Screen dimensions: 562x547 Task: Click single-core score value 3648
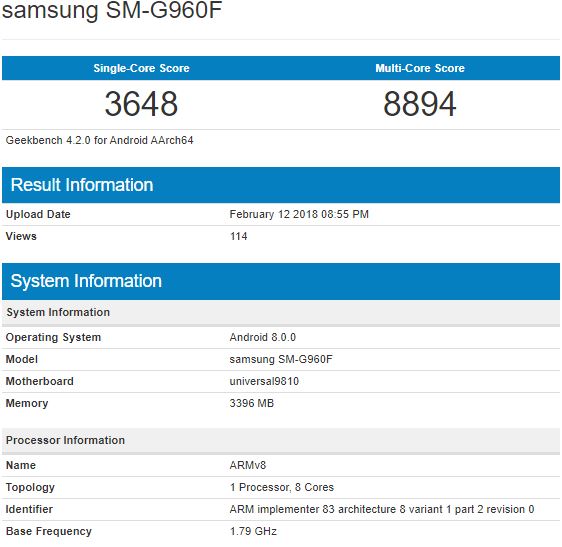click(141, 104)
